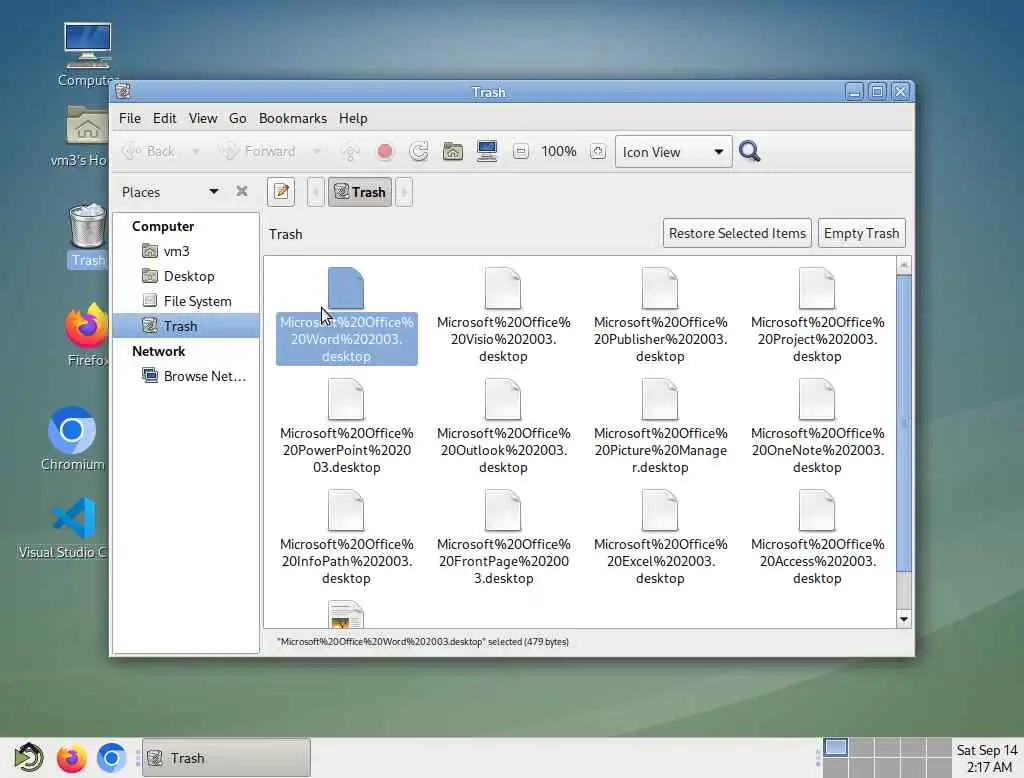Select File System in the sidebar

pyautogui.click(x=197, y=301)
